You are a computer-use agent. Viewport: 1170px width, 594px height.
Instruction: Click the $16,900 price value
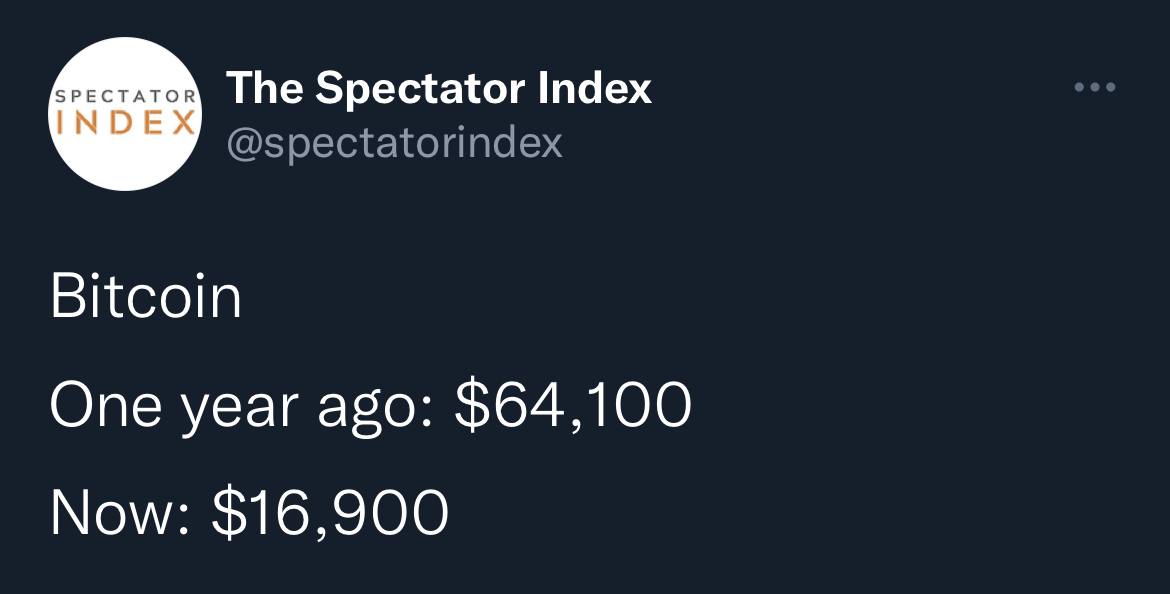330,513
